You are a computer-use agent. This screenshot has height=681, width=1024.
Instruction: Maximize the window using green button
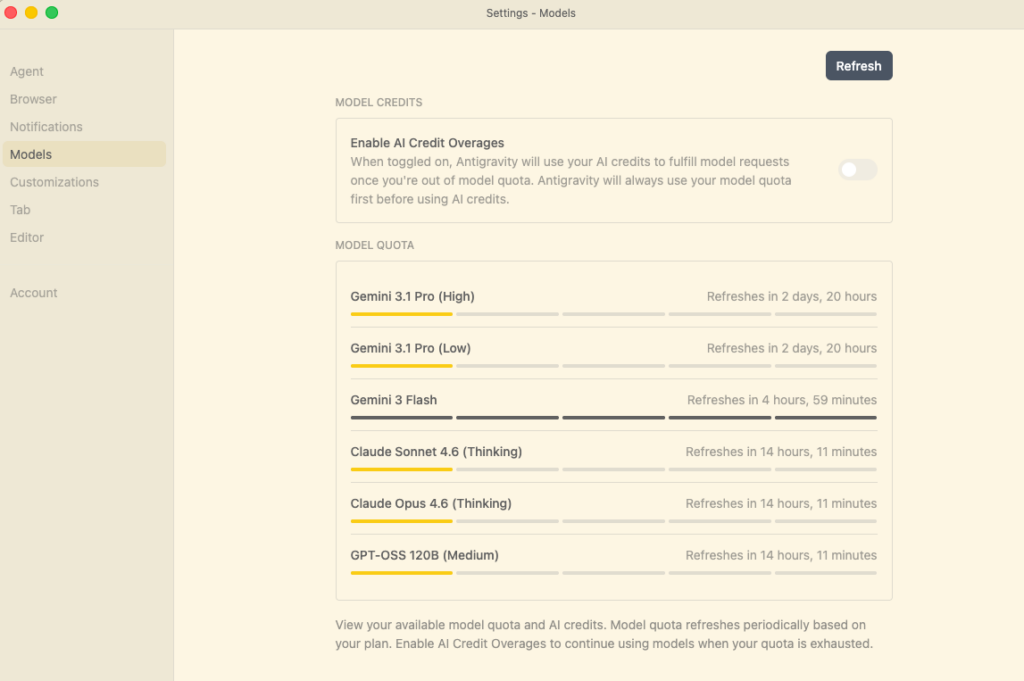point(52,13)
